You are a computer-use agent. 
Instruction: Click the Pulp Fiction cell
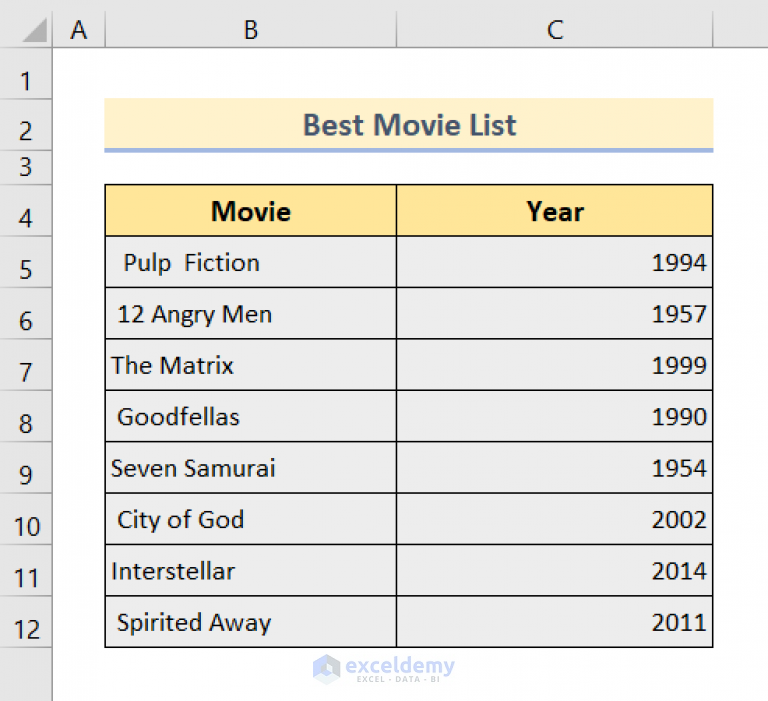(250, 262)
